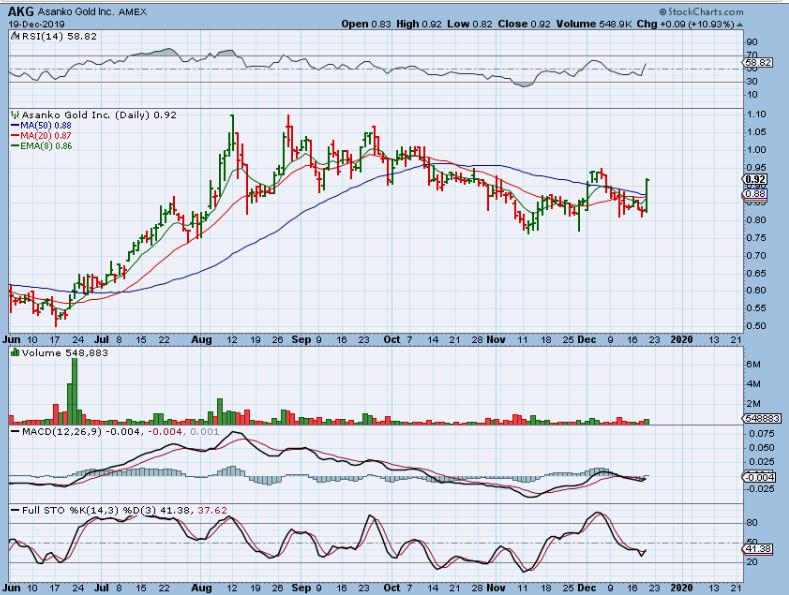Click the 0.92 last price tag on price axis

pos(755,179)
